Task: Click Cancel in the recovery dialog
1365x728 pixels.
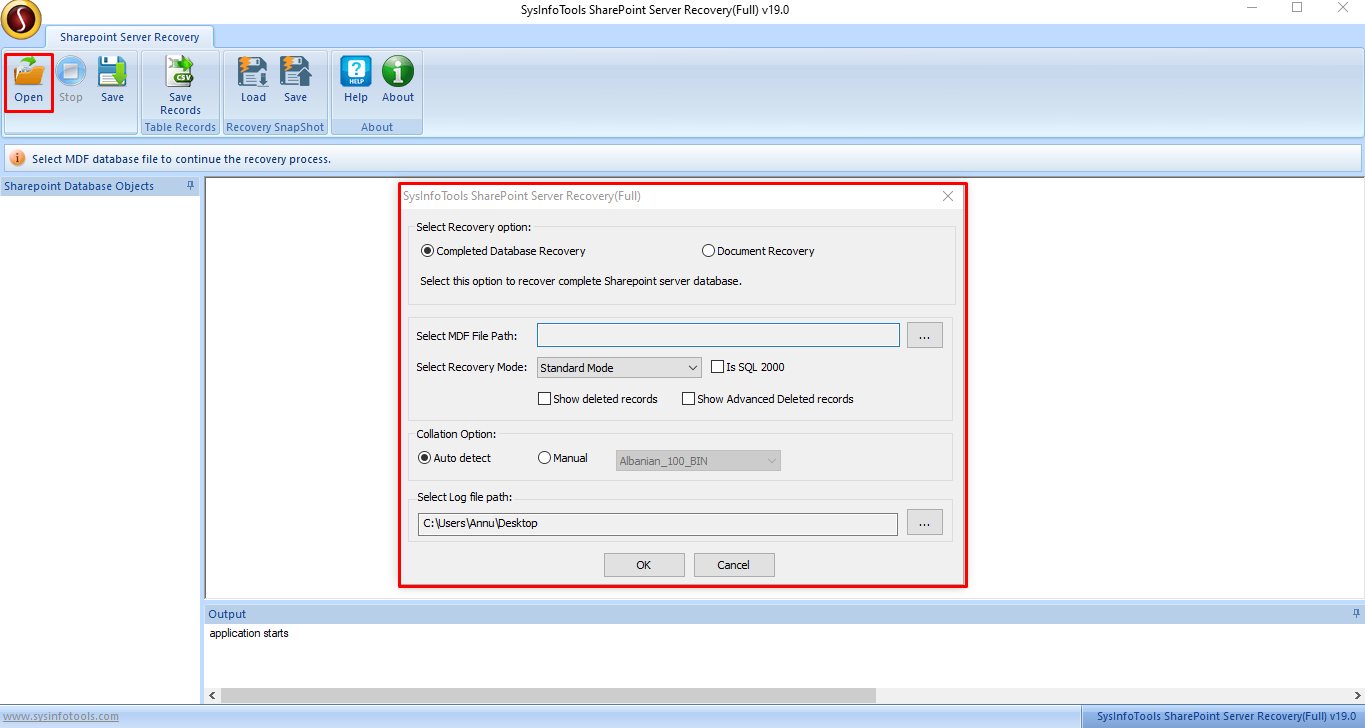Action: [x=734, y=565]
